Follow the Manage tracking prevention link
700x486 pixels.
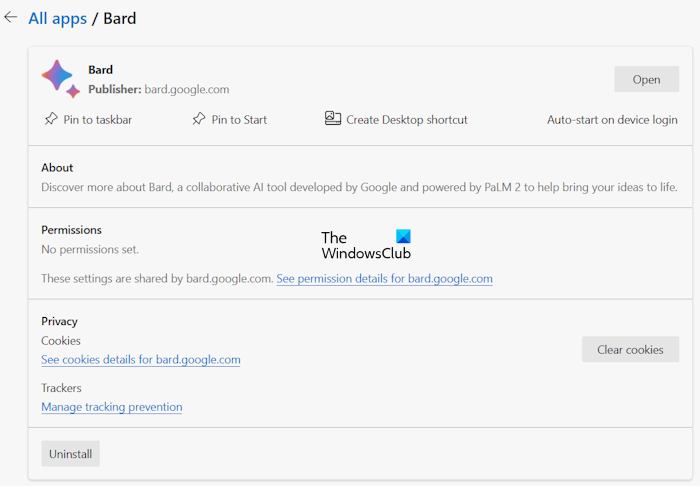pyautogui.click(x=111, y=407)
